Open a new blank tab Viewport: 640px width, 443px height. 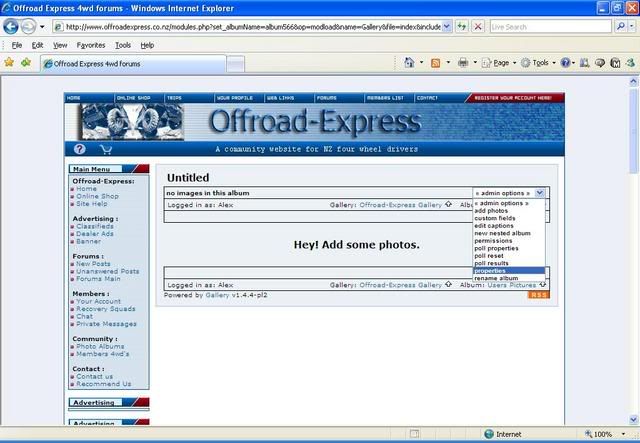tap(236, 64)
